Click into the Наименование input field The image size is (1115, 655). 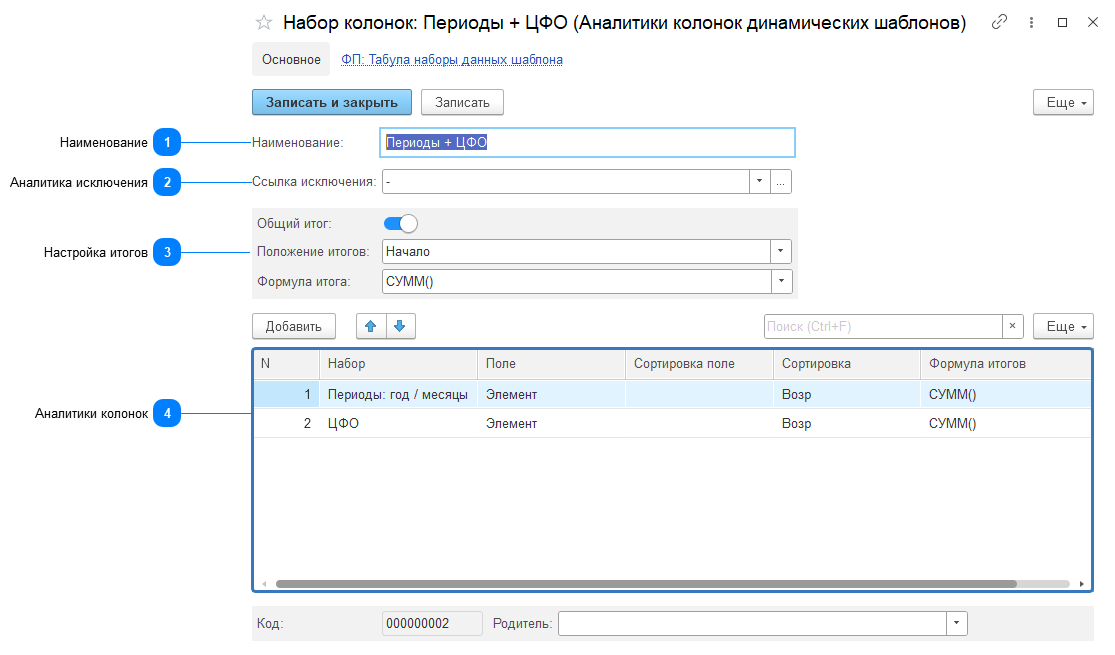point(587,142)
